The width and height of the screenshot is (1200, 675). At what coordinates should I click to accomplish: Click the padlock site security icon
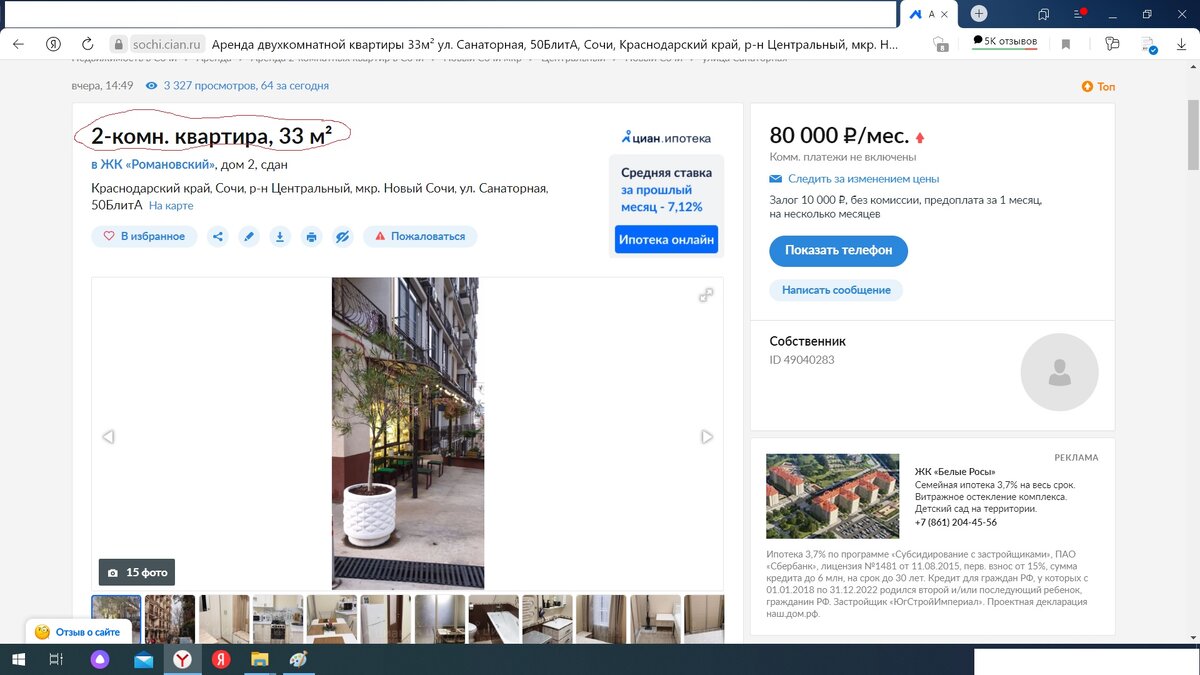(118, 44)
